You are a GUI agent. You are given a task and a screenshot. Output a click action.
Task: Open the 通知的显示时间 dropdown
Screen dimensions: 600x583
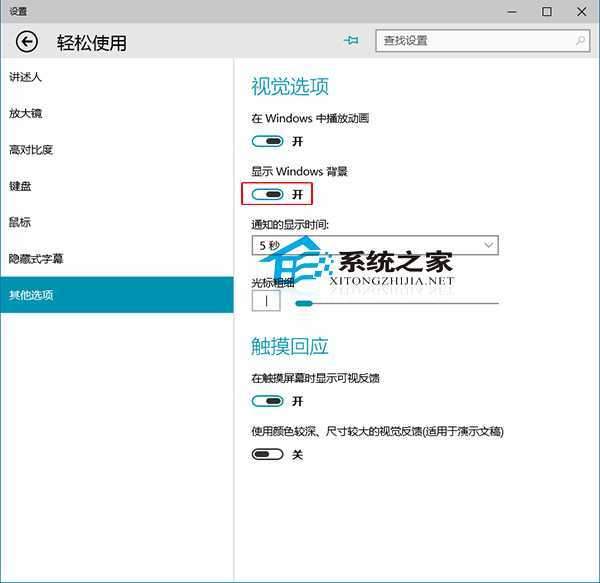click(x=375, y=245)
